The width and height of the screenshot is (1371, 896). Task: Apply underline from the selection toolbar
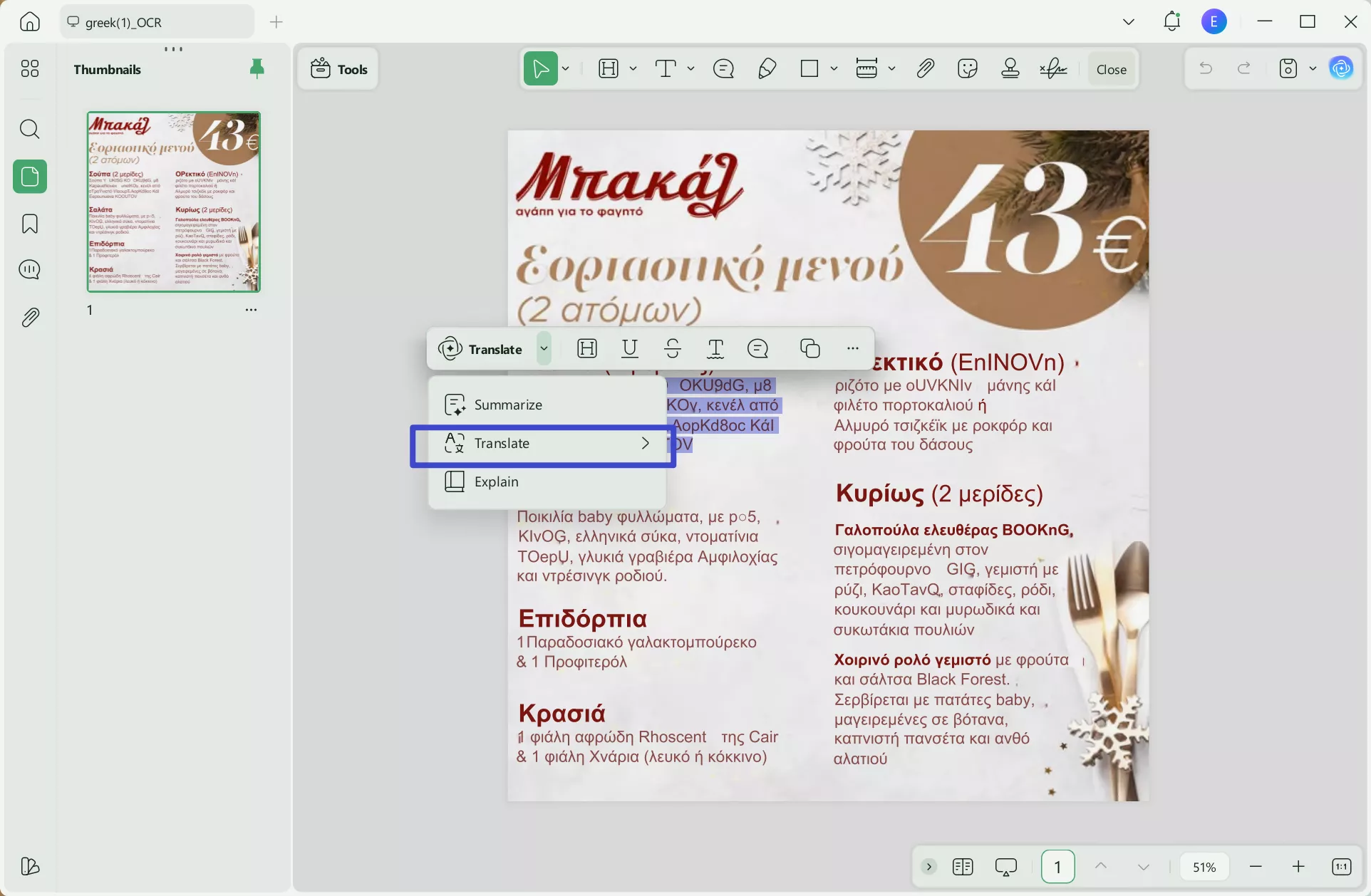click(630, 348)
